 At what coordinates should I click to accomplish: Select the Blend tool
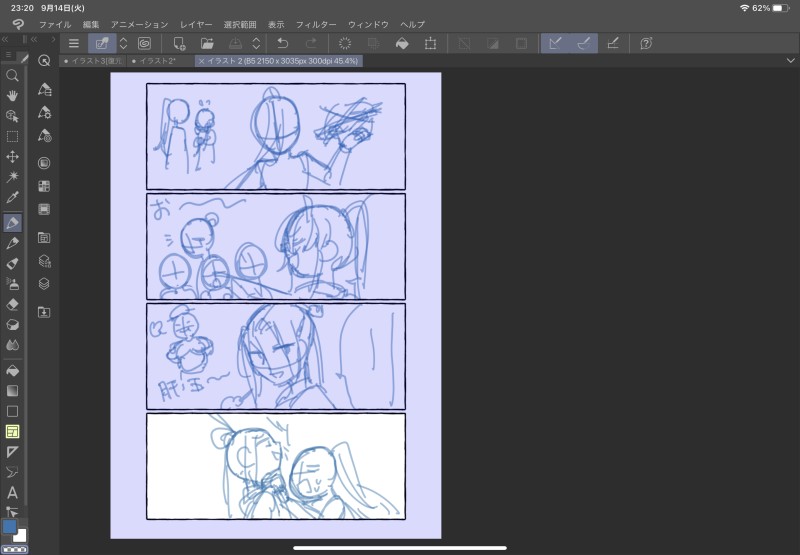click(12, 345)
